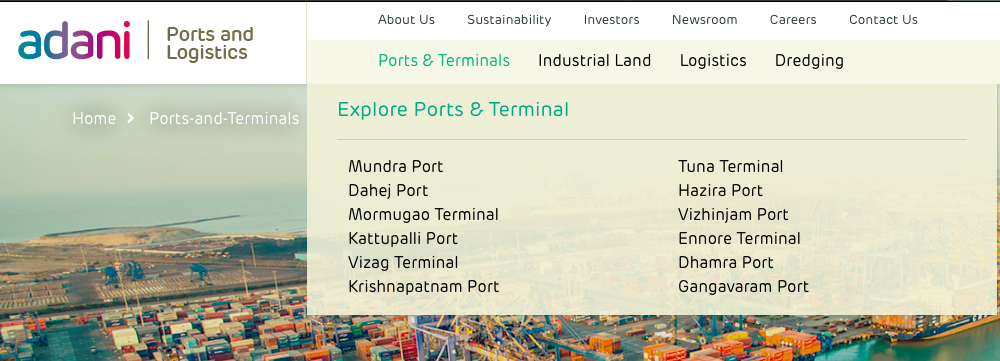The height and width of the screenshot is (361, 1000).
Task: Expand the Industrial Land menu
Action: tap(594, 61)
